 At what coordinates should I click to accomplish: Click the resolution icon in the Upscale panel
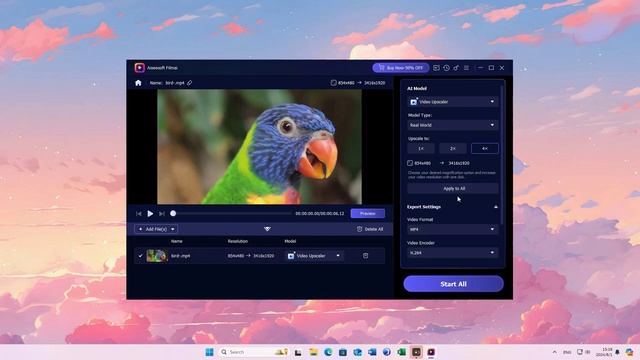coord(410,163)
